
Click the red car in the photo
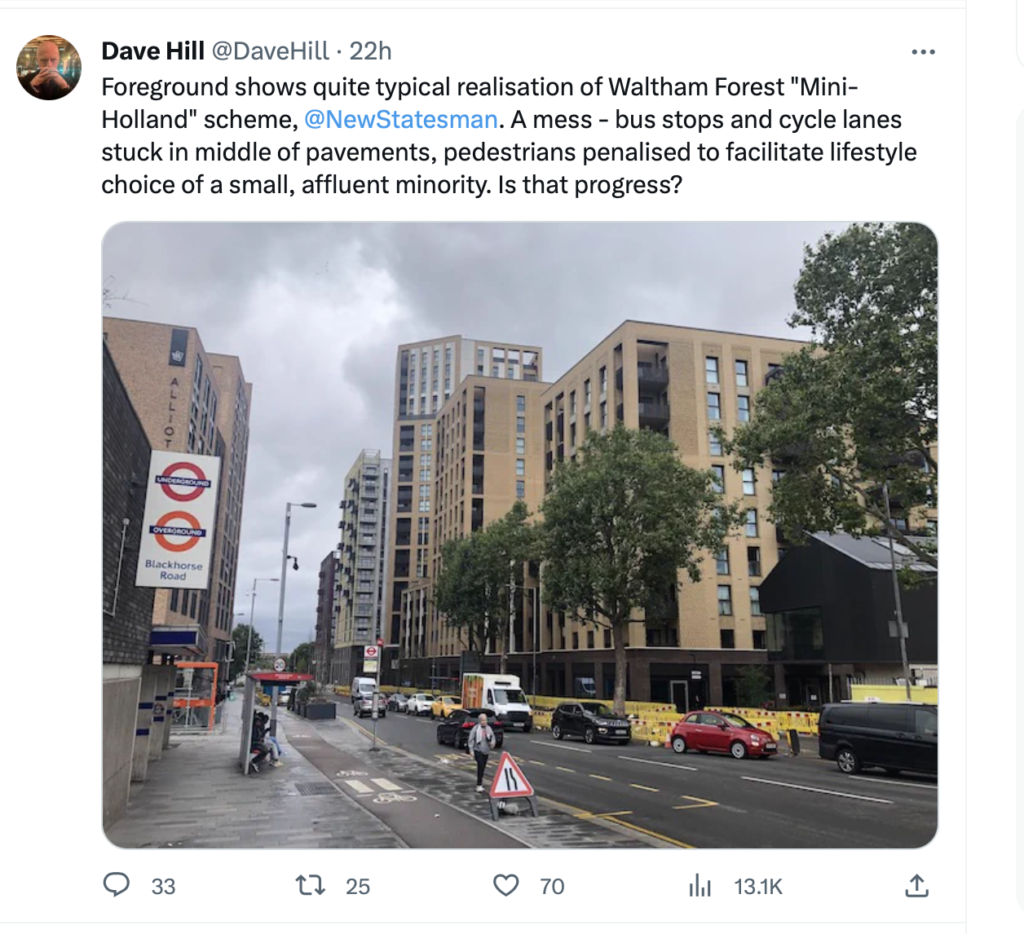click(724, 734)
